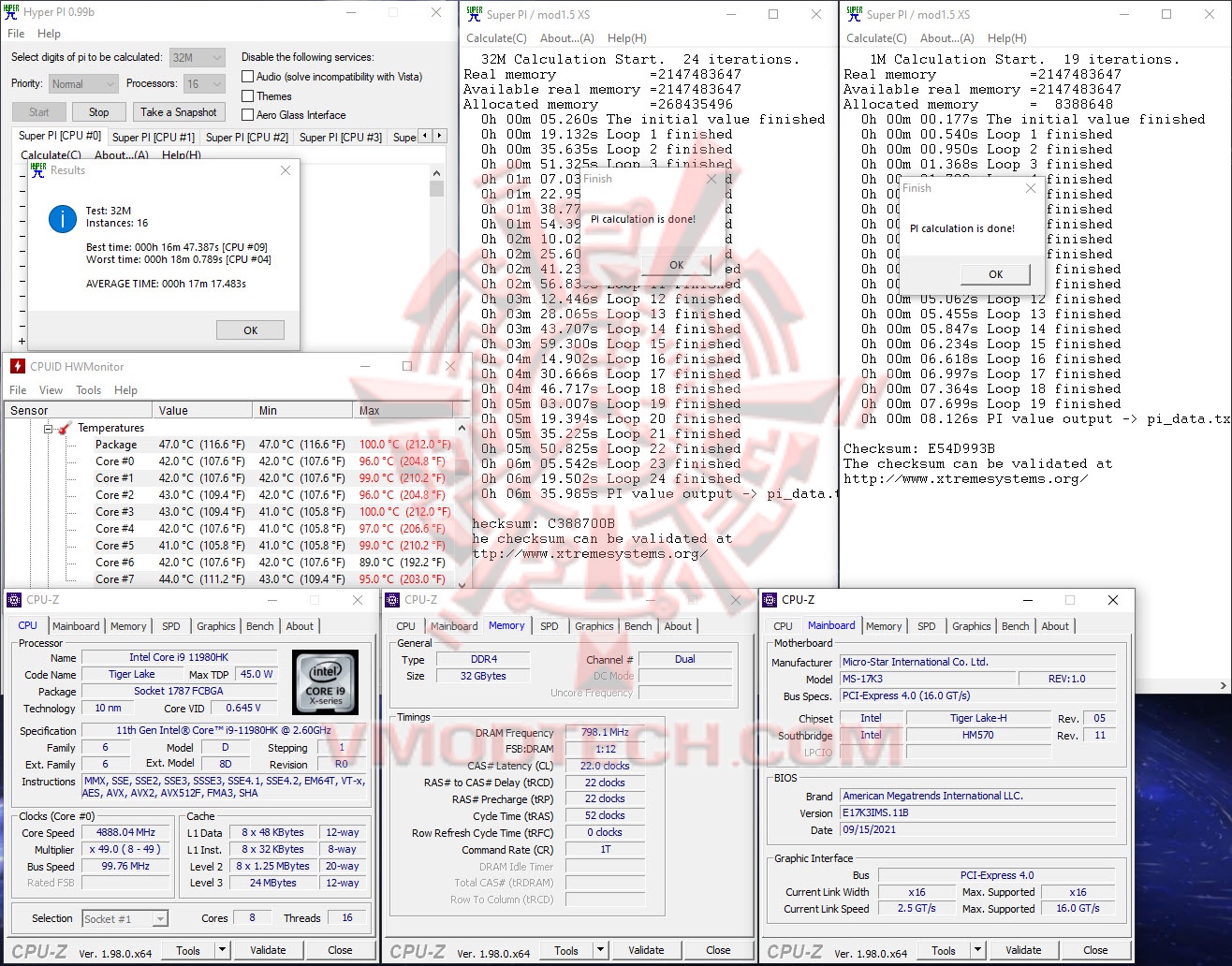Switch to the SPD tab in CPU-Z processor window

click(171, 626)
